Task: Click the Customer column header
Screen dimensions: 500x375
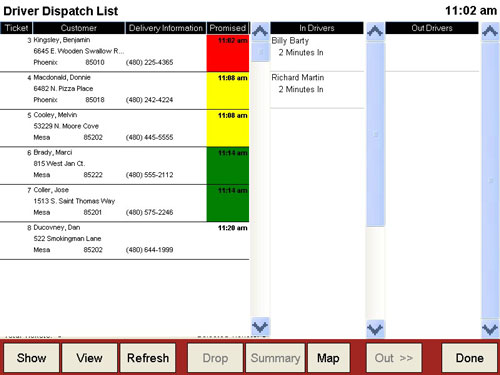Action: pyautogui.click(x=79, y=28)
